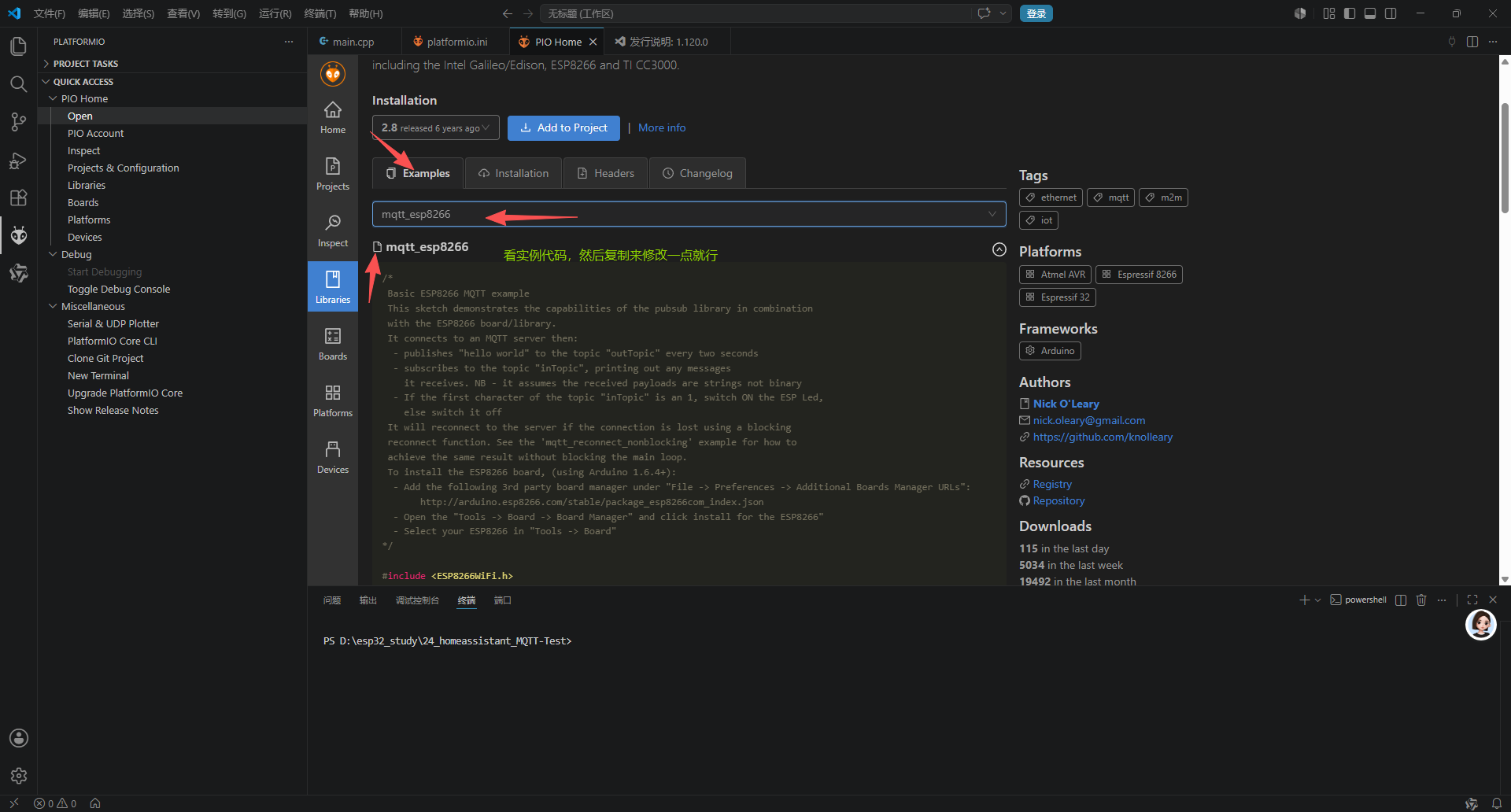This screenshot has height=812, width=1511.
Task: Open PlatformIO alien-head view in activity bar
Action: 18,235
